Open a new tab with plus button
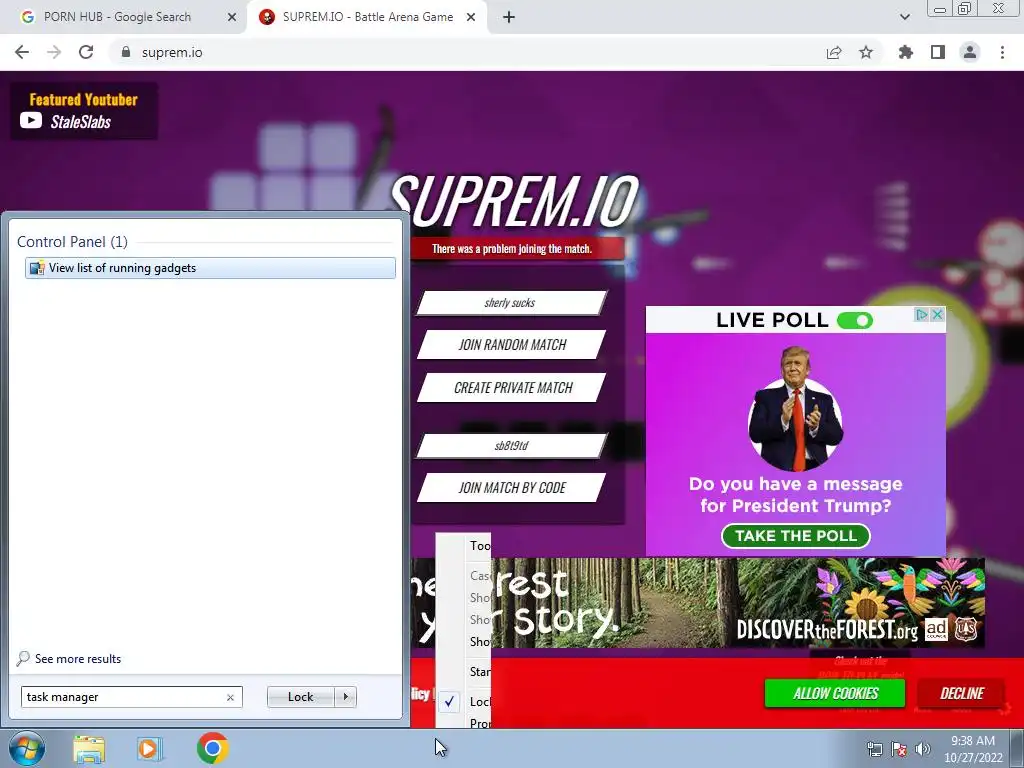The height and width of the screenshot is (768, 1024). tap(509, 17)
